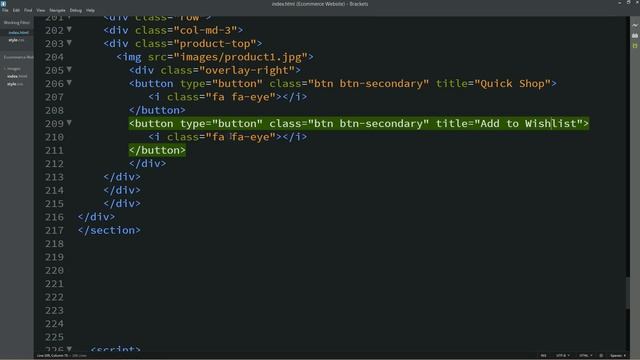The height and width of the screenshot is (360, 640).
Task: Click line number 212 in gutter
Action: pos(54,163)
